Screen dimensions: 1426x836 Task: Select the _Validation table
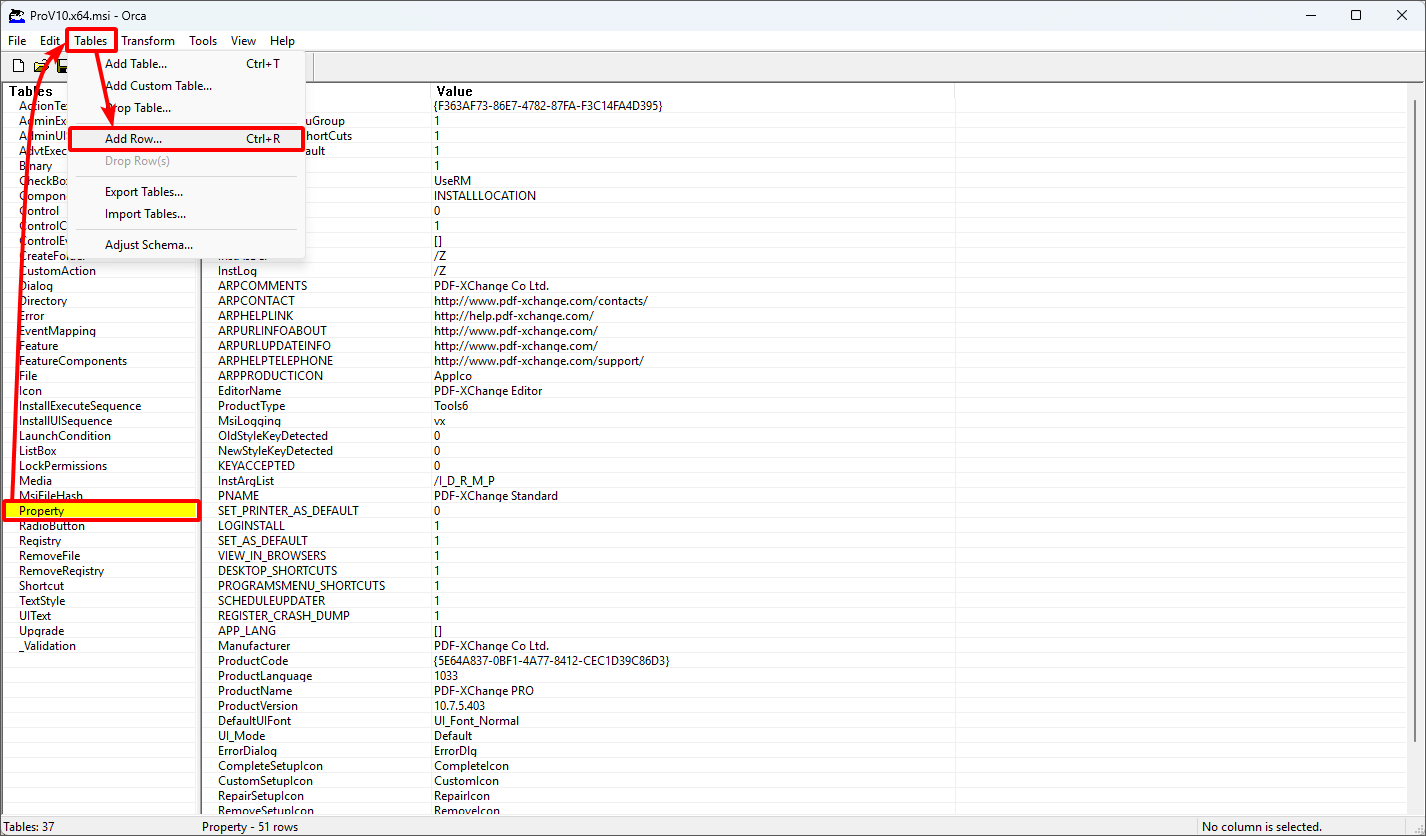(x=48, y=646)
